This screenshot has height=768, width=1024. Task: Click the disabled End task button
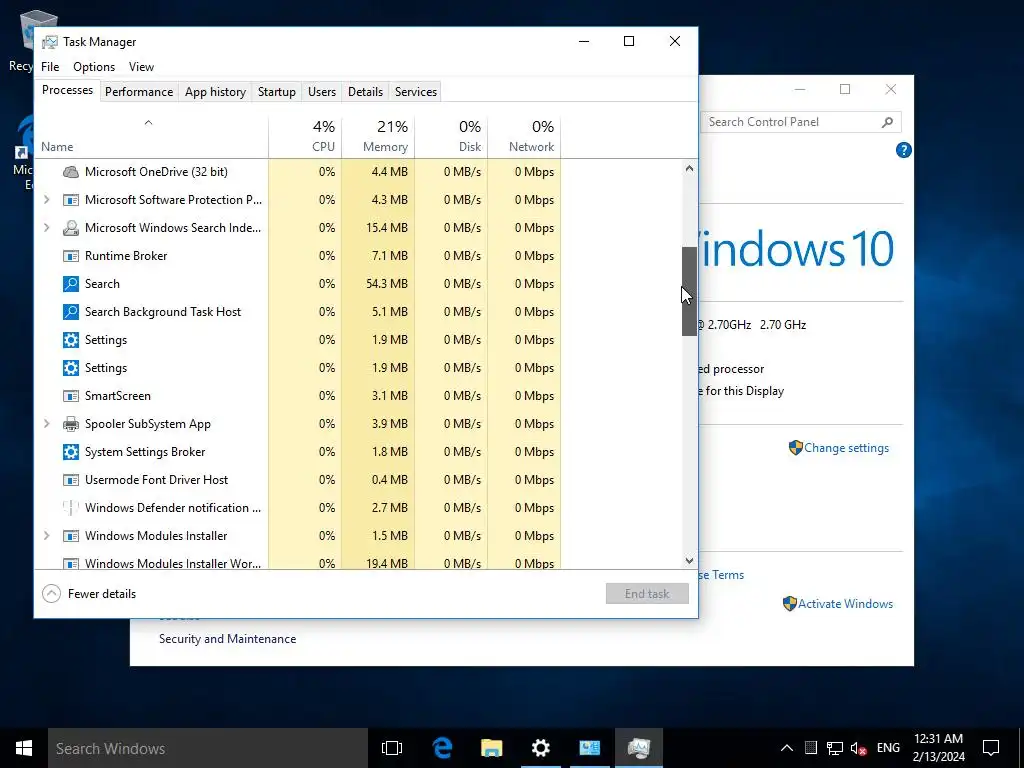click(x=647, y=594)
